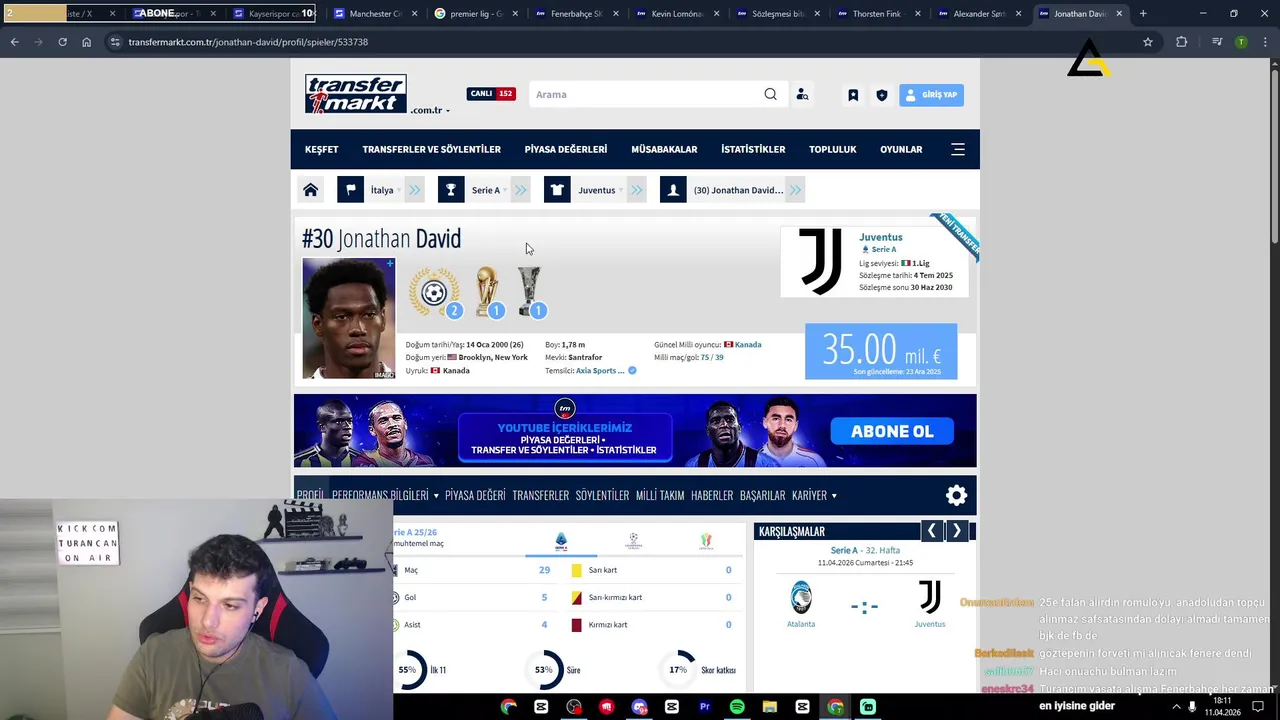Click the Transfermarkt logo
The width and height of the screenshot is (1280, 720).
coord(356,94)
